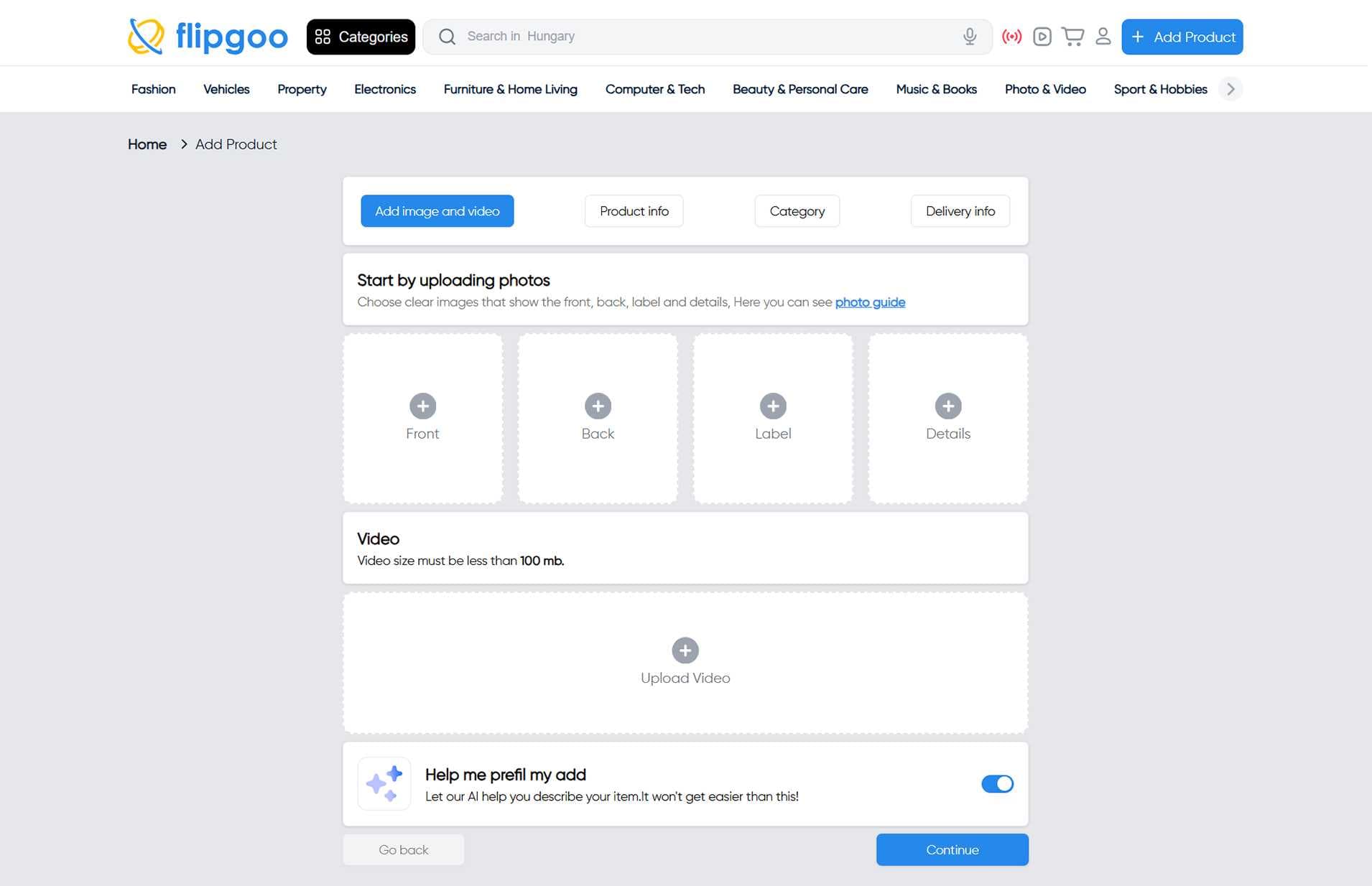Click the Search in Hungary field
Viewport: 1372px width, 886px height.
[704, 37]
